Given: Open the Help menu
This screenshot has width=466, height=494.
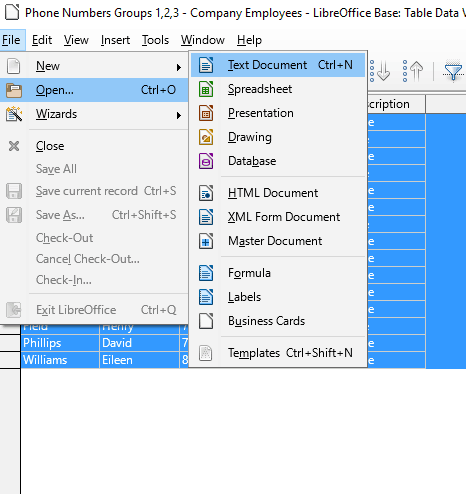Looking at the screenshot, I should (x=249, y=40).
